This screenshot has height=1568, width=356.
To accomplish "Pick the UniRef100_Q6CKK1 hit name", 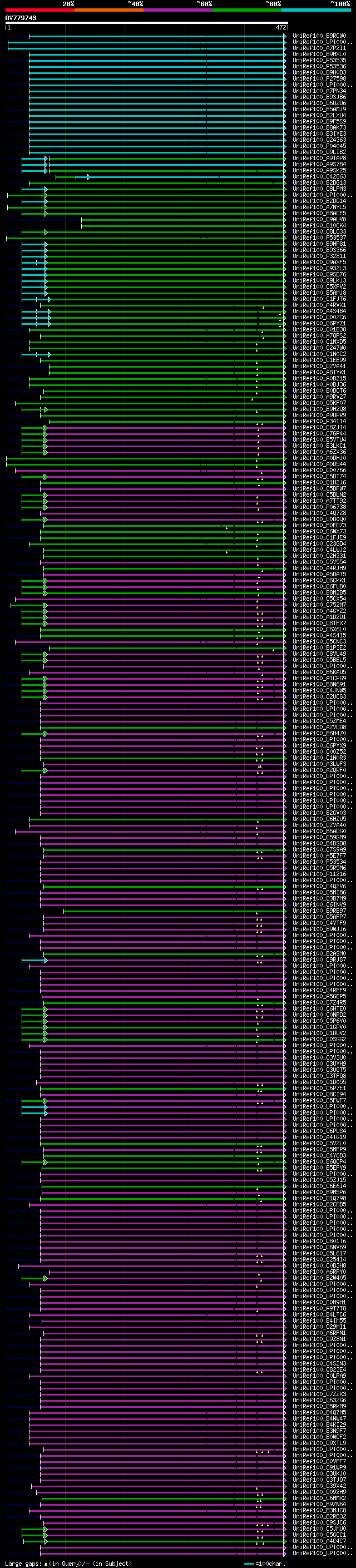I will click(319, 581).
